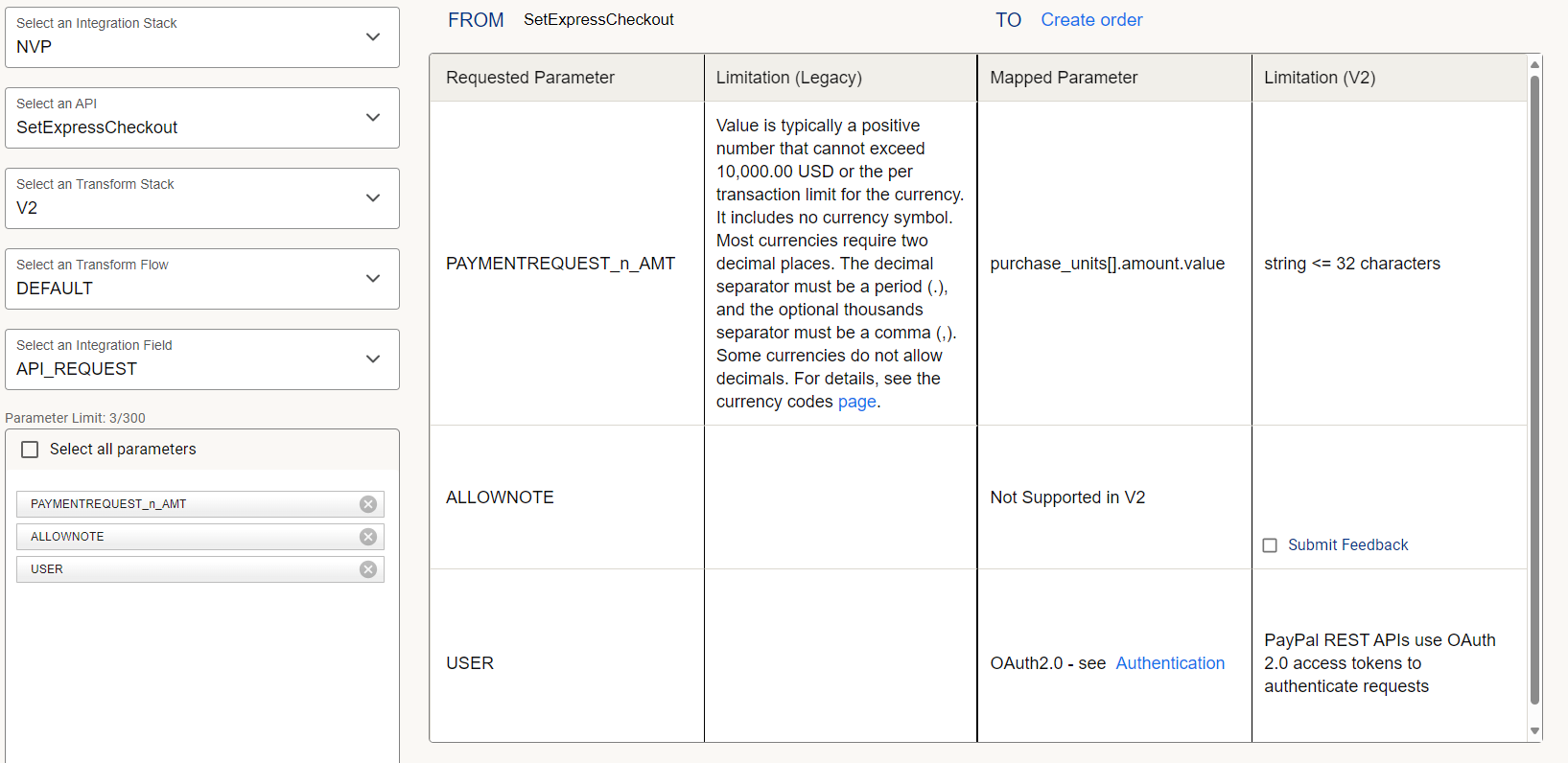Click the Mapped Parameter column header
The height and width of the screenshot is (763, 1568).
click(1064, 78)
